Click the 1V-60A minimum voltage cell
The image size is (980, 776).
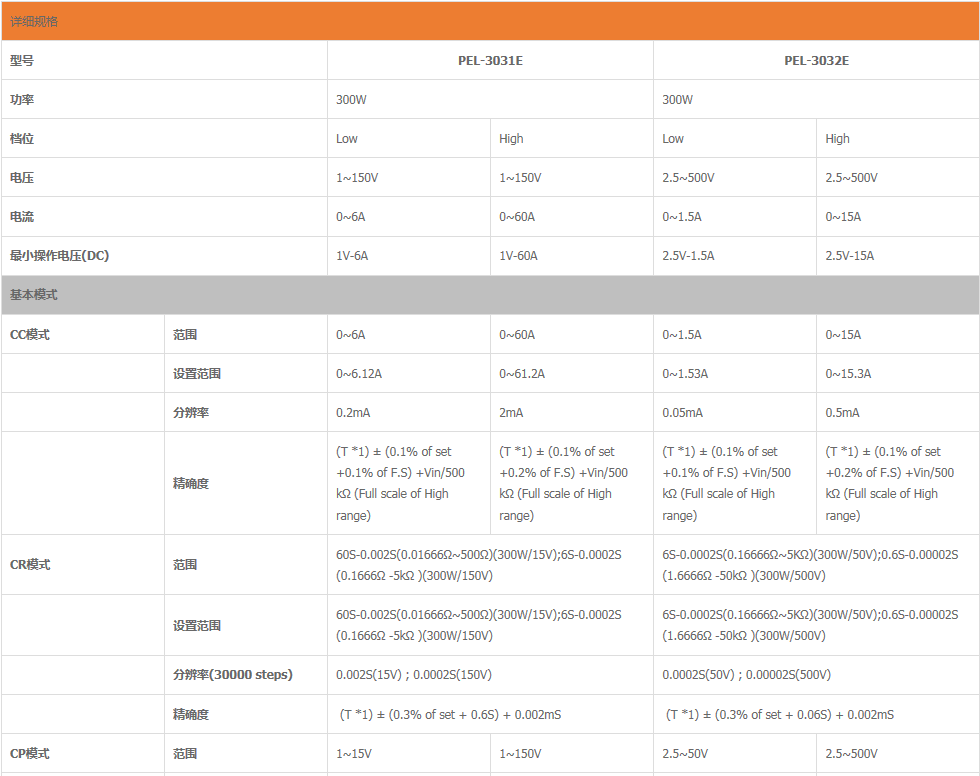(x=518, y=256)
